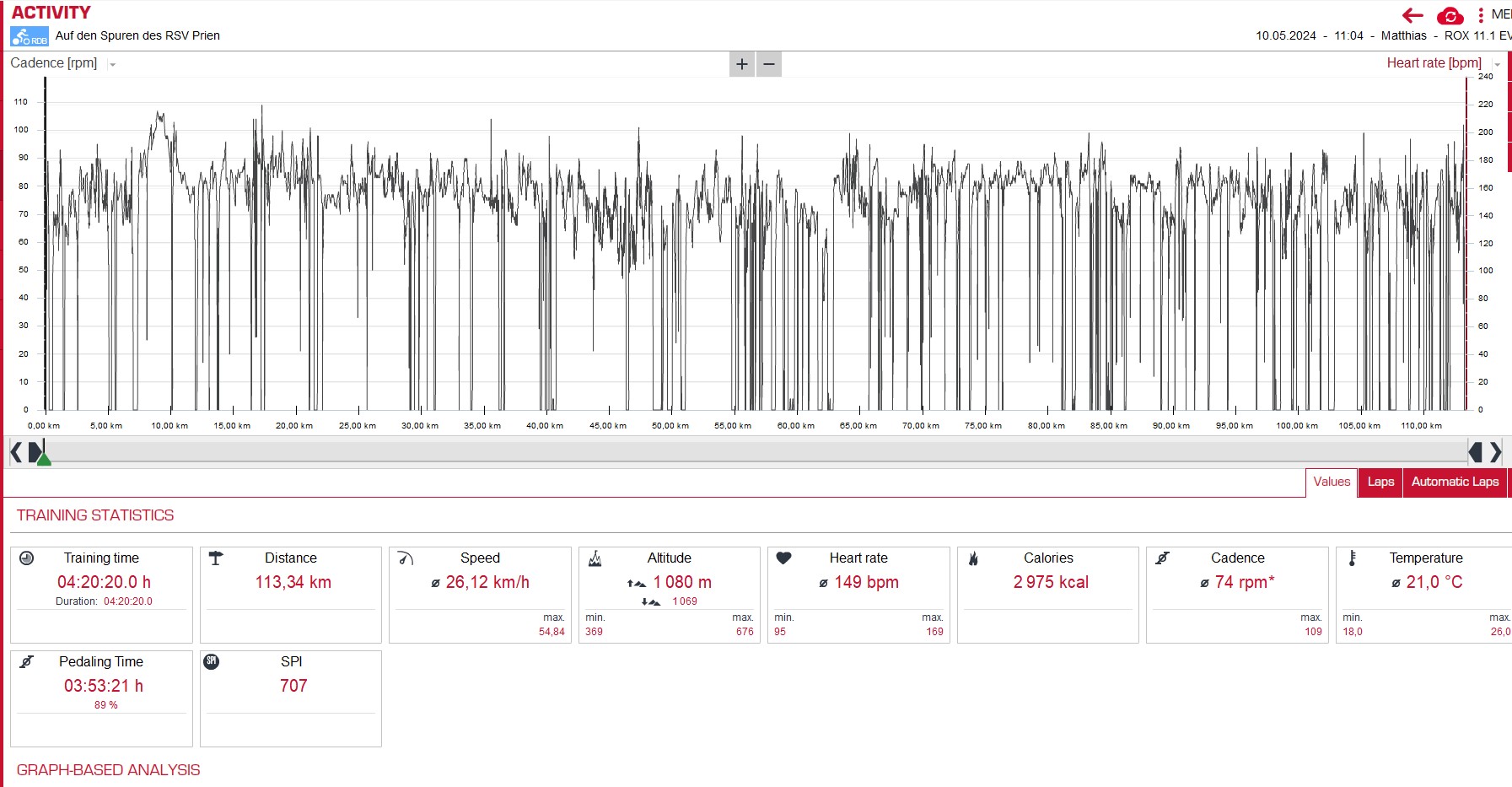This screenshot has width=1512, height=787.
Task: Switch to the Laps tab
Action: pos(1380,482)
